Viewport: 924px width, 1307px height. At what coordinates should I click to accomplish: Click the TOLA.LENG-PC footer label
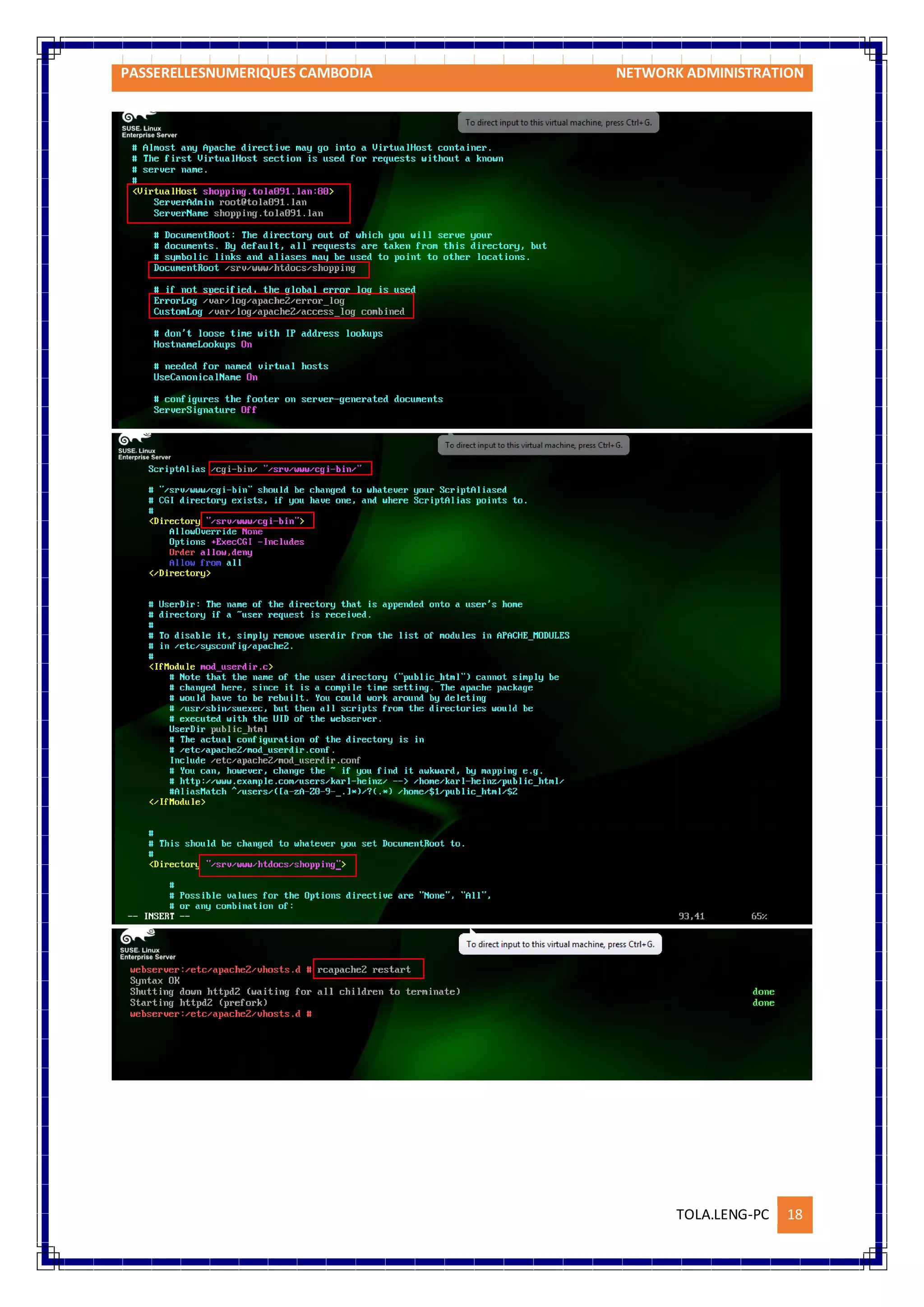point(722,1214)
